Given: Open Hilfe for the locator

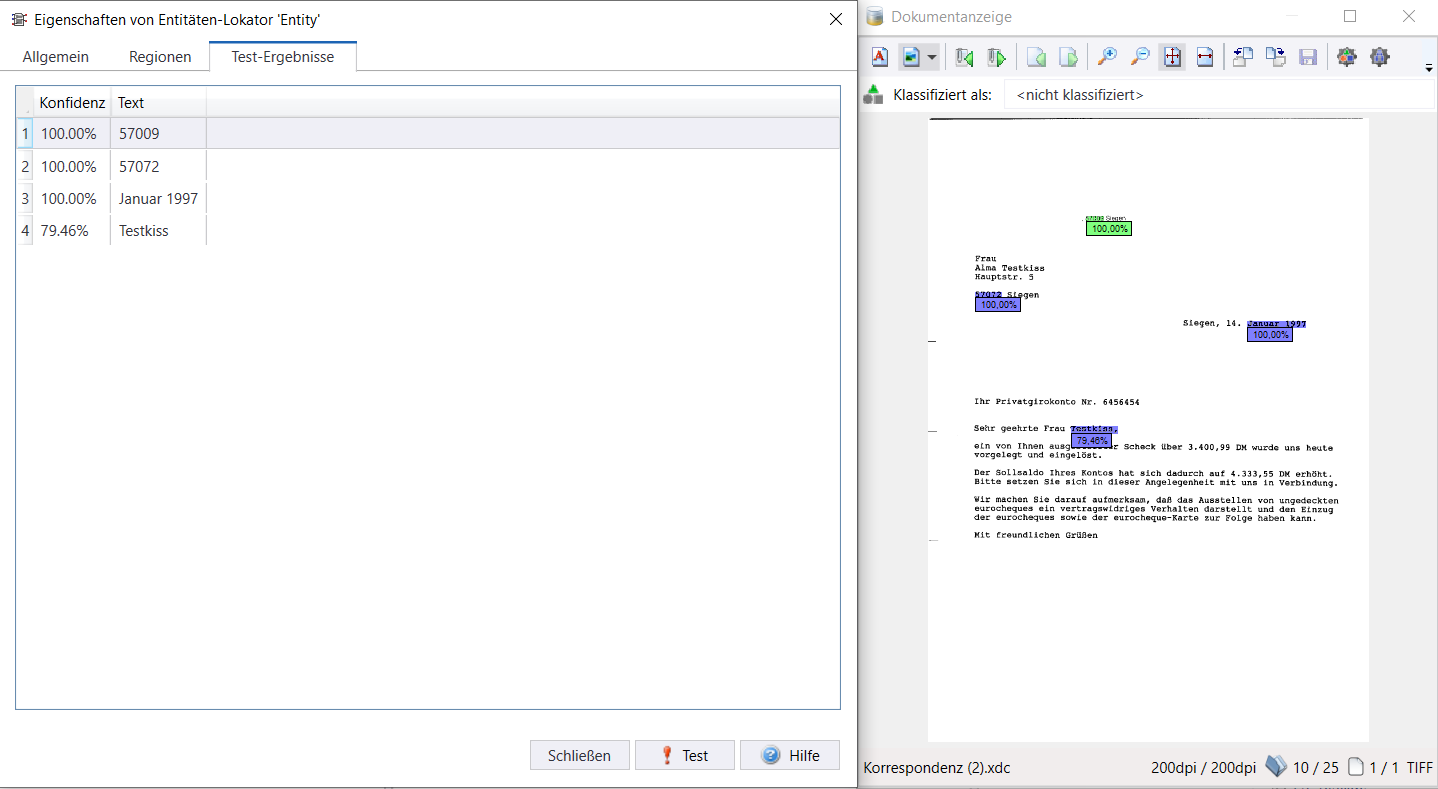Looking at the screenshot, I should (789, 755).
